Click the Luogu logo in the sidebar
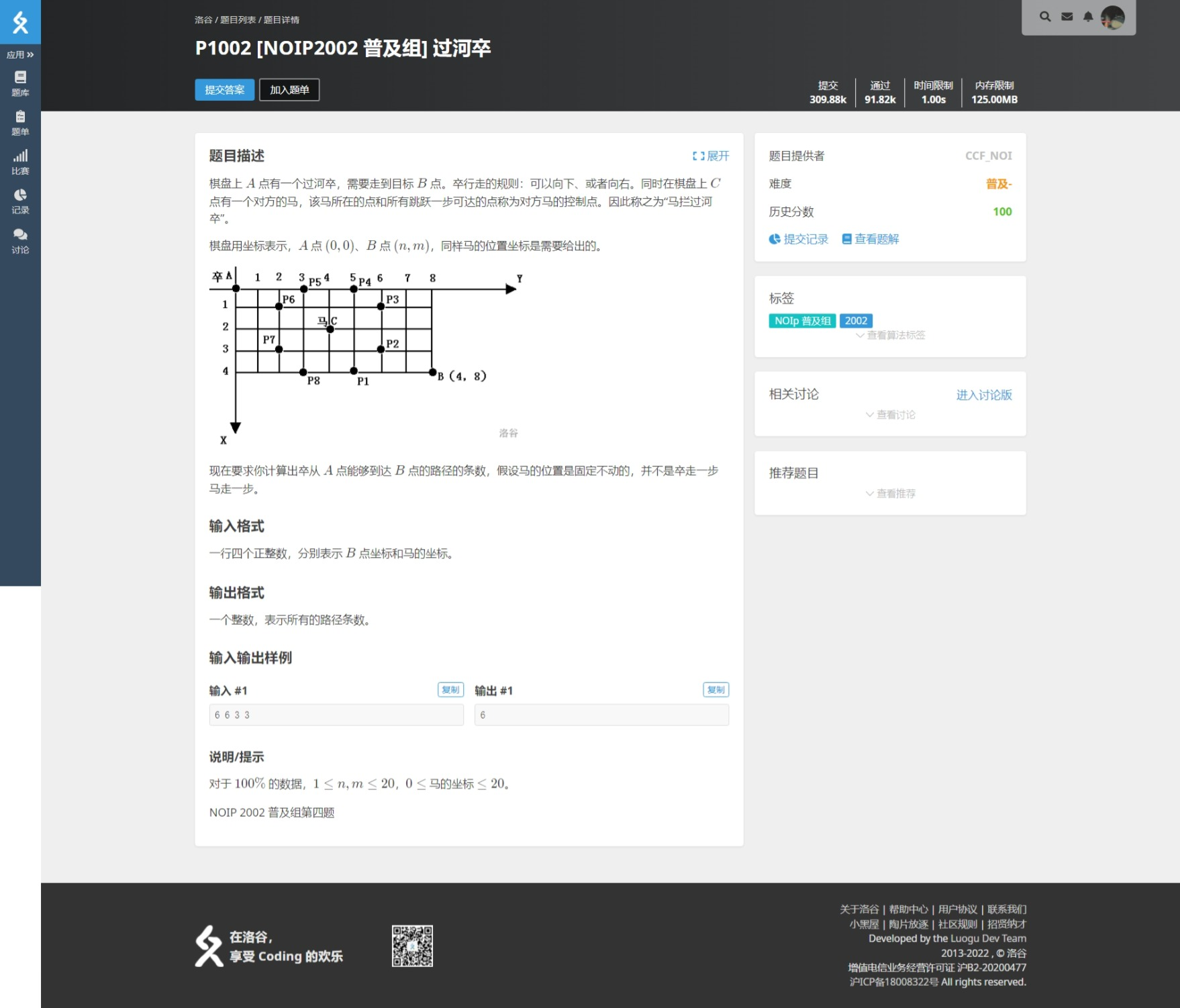 click(20, 22)
